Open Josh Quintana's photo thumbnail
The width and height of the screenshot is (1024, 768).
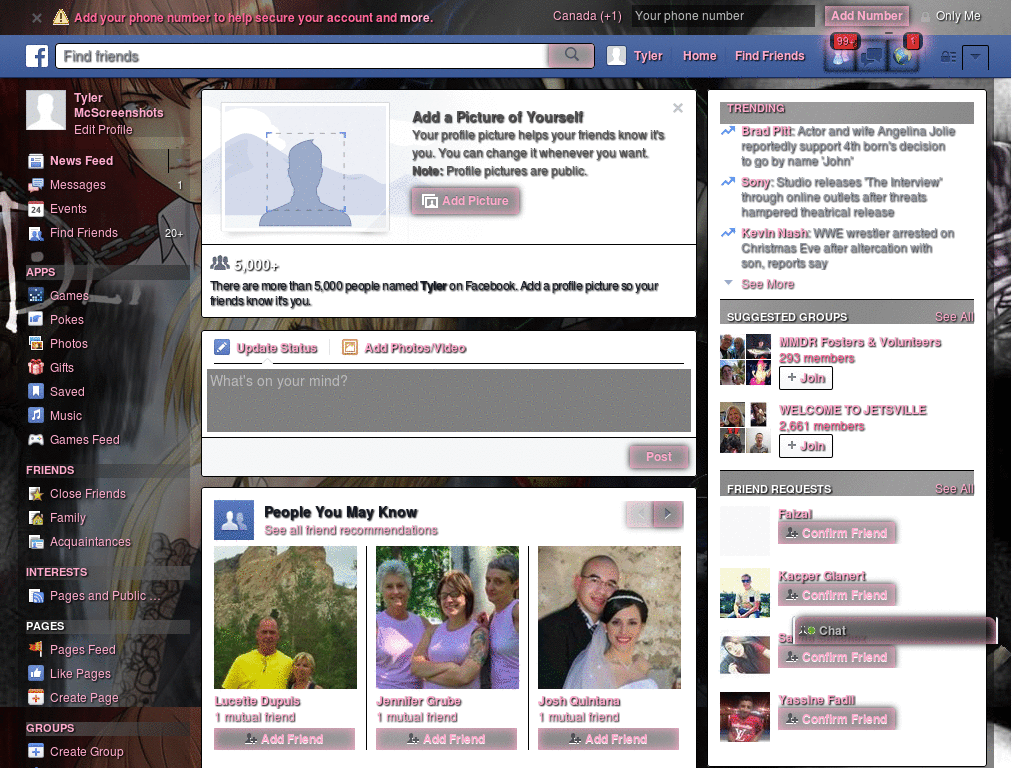609,618
